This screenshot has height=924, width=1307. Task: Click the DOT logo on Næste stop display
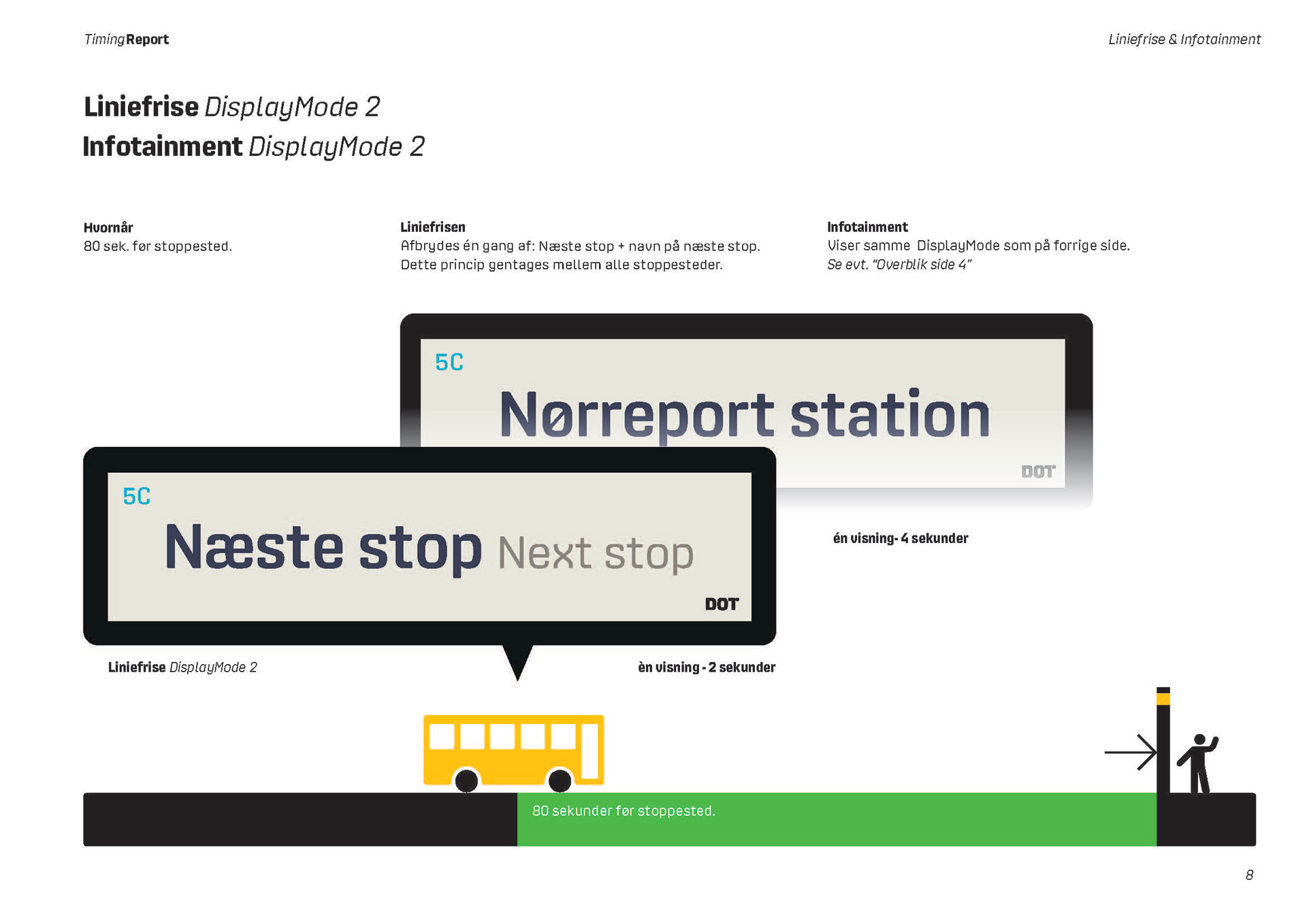coord(722,604)
